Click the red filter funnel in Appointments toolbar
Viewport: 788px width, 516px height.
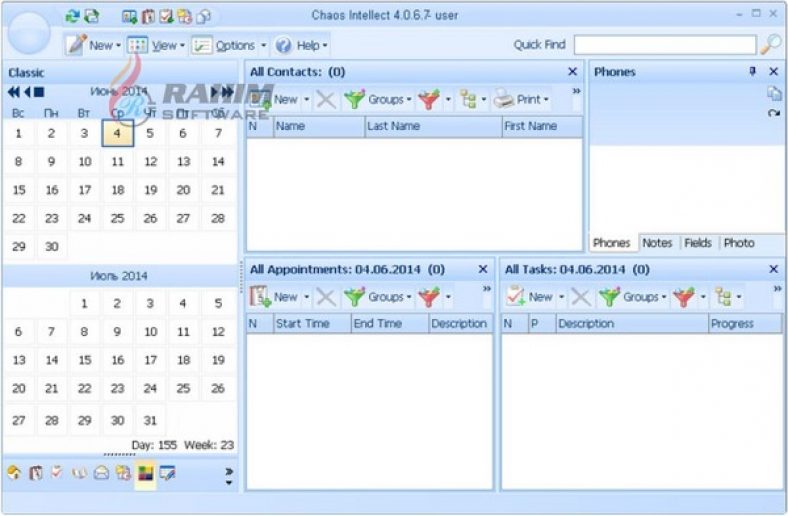click(x=429, y=297)
